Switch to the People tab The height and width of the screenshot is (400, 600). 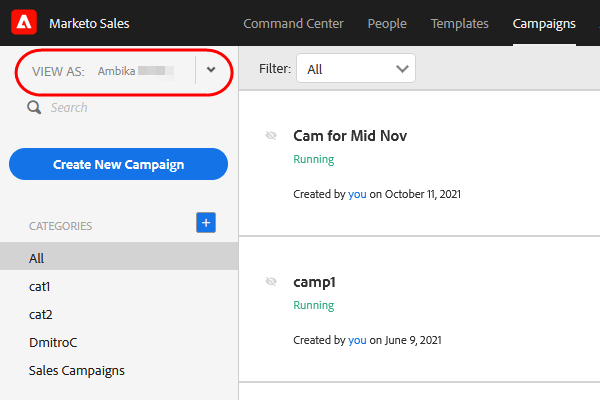(x=387, y=23)
